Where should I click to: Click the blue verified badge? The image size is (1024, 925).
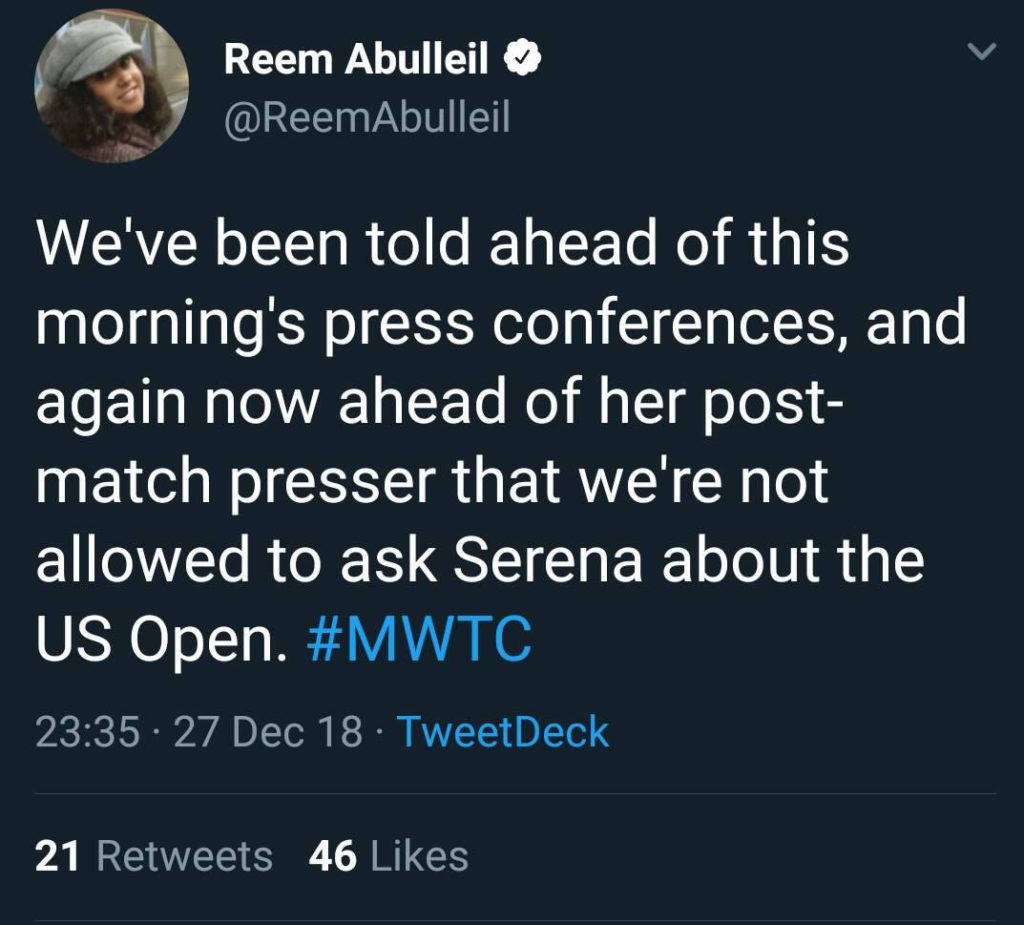(522, 61)
